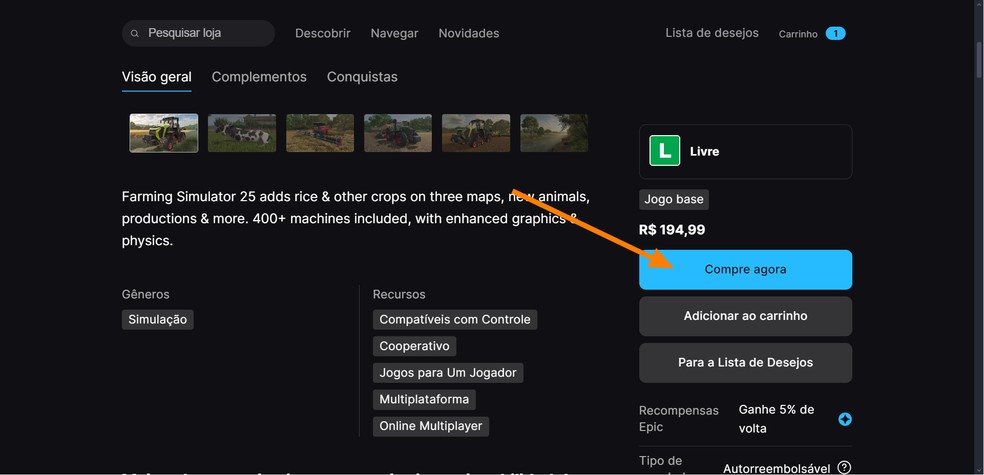Open the Descobrir menu
984x475 pixels.
[323, 33]
